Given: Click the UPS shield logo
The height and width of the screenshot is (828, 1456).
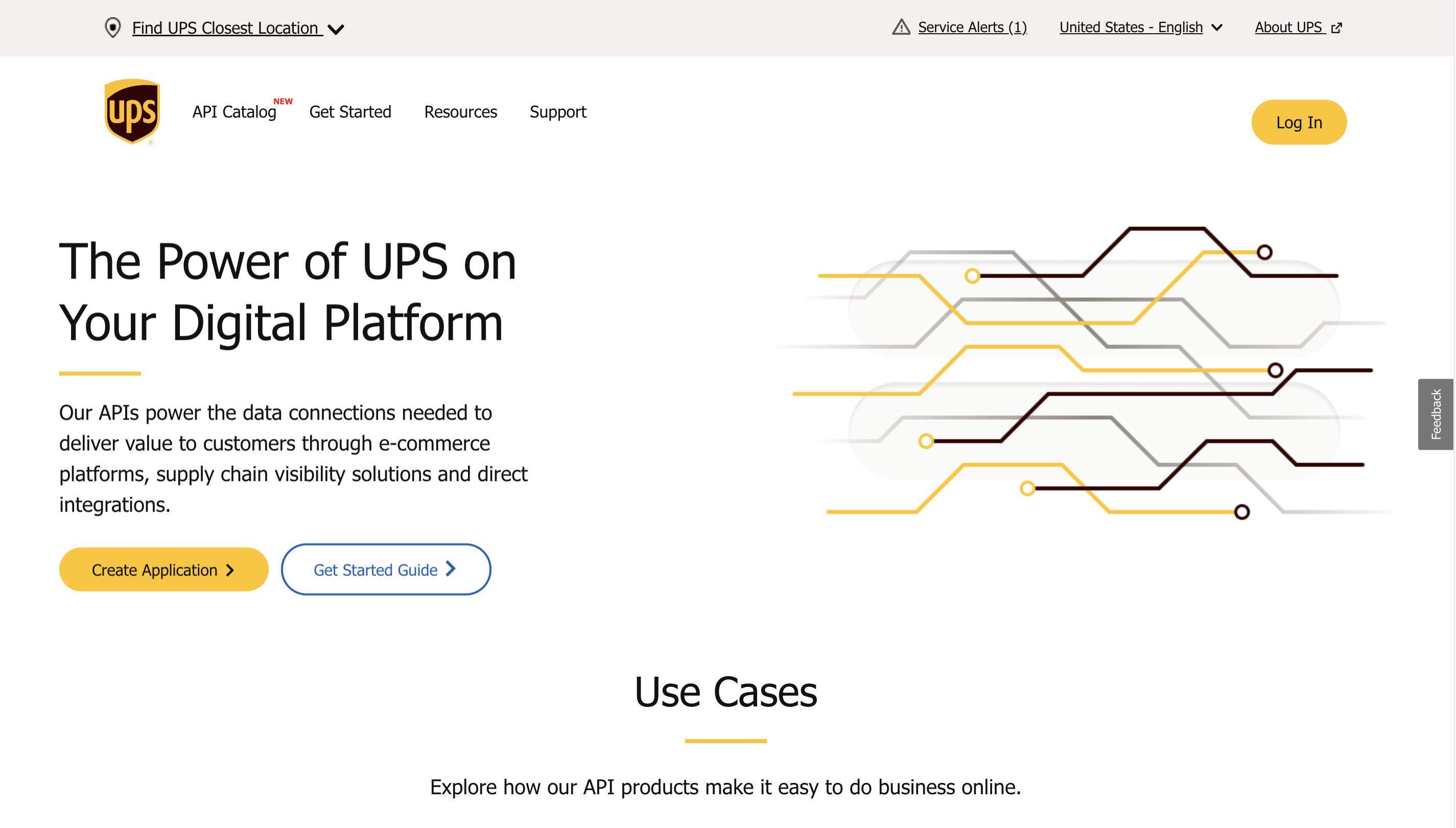Looking at the screenshot, I should (x=132, y=111).
